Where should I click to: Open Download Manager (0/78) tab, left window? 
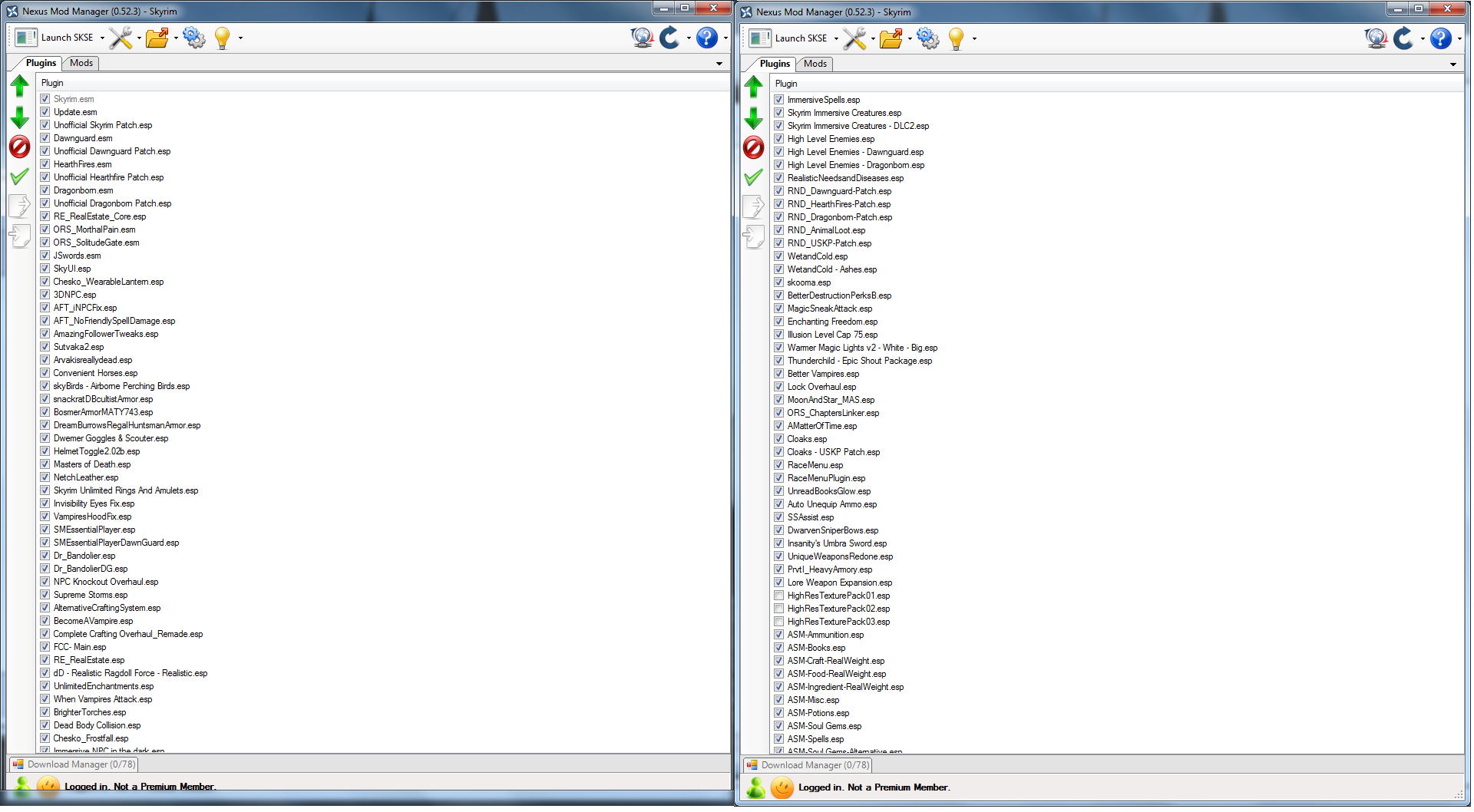coord(74,764)
